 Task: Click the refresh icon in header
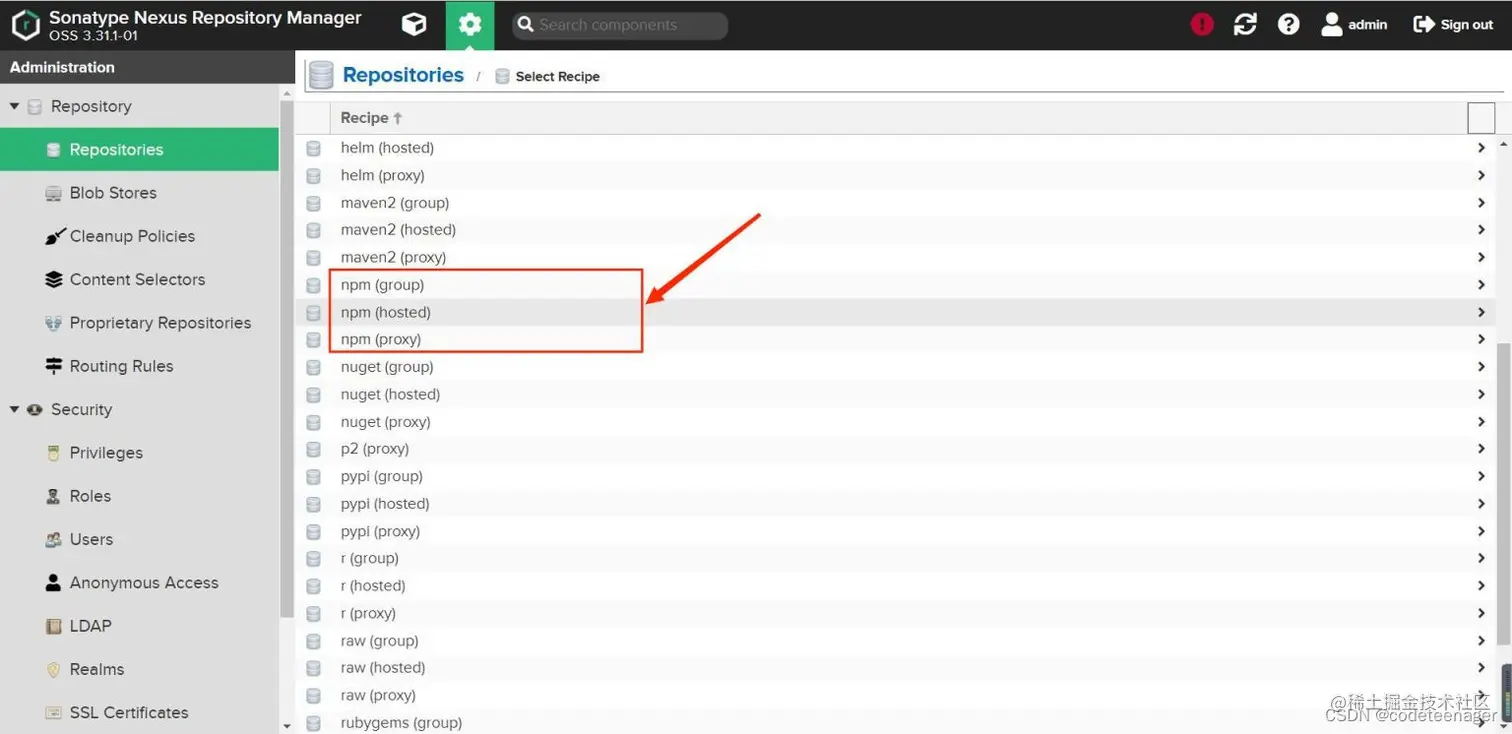[1245, 25]
